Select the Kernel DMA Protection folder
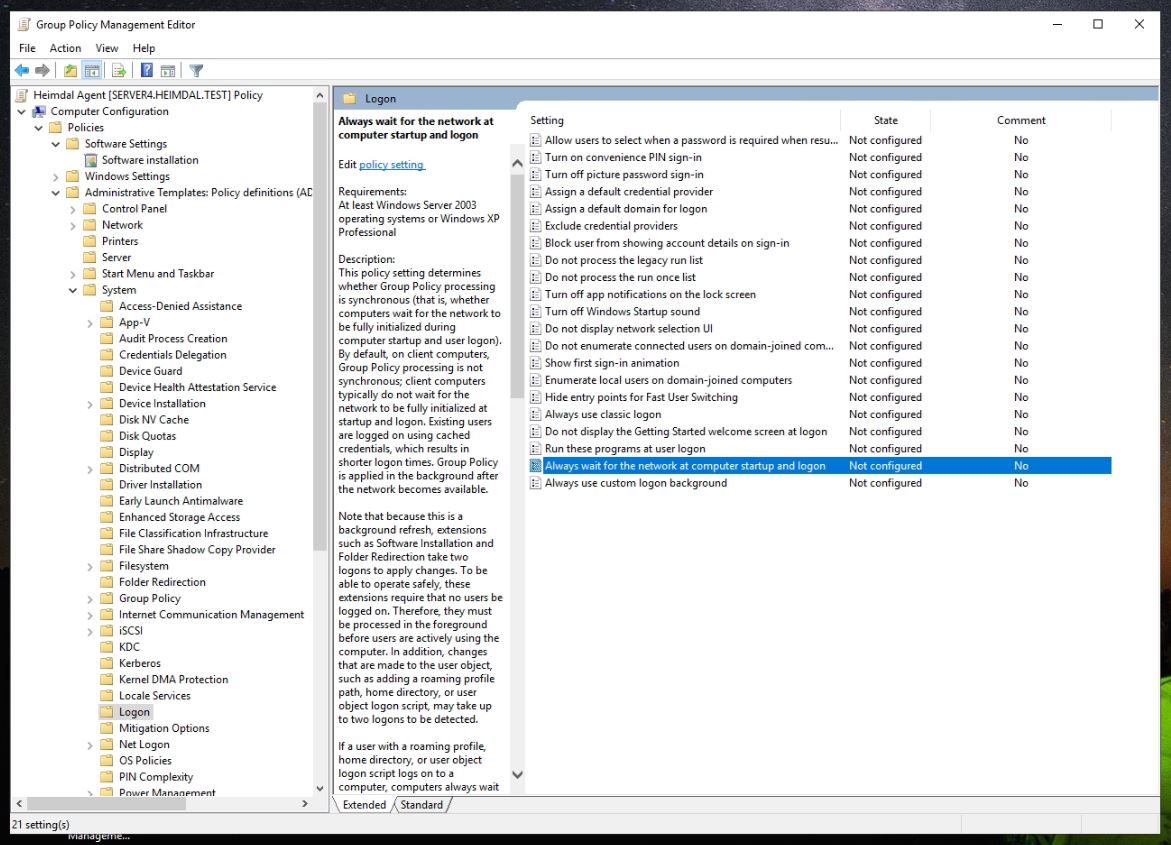The image size is (1171, 845). pyautogui.click(x=173, y=679)
